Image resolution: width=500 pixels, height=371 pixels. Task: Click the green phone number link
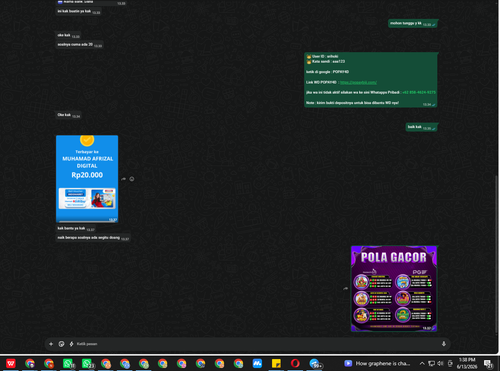pos(419,92)
